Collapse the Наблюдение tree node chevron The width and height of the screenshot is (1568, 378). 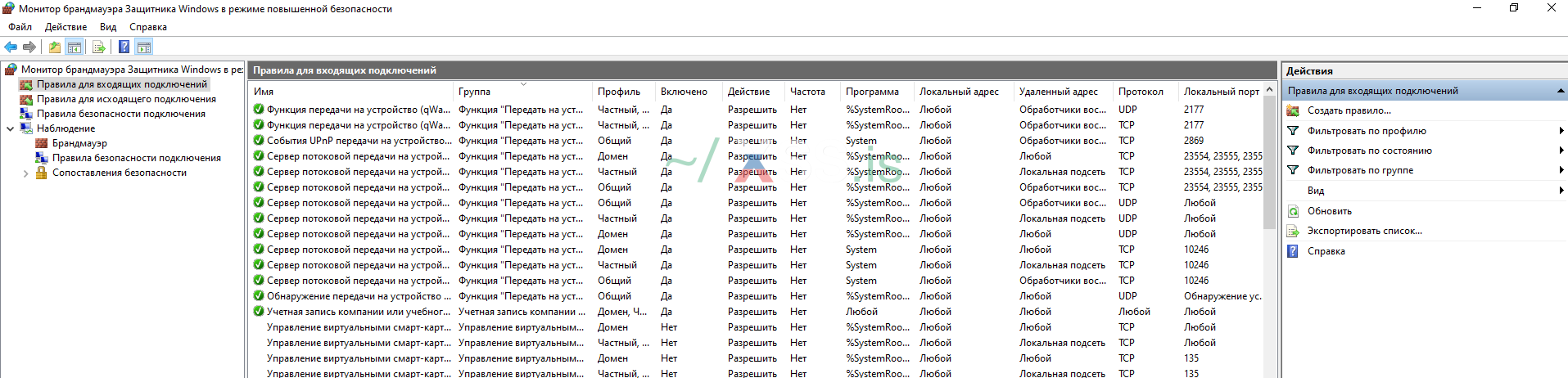click(10, 128)
